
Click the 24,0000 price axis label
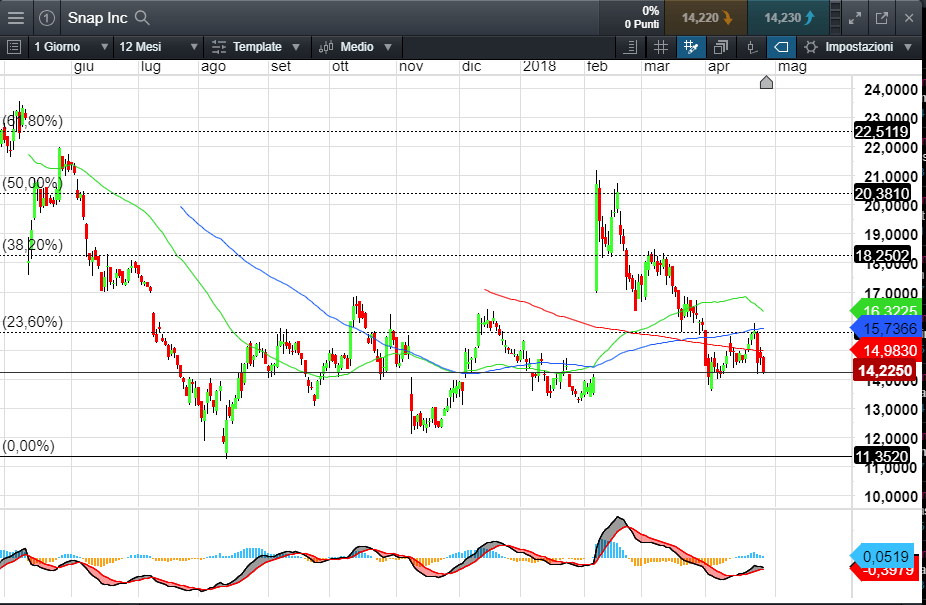pos(891,90)
